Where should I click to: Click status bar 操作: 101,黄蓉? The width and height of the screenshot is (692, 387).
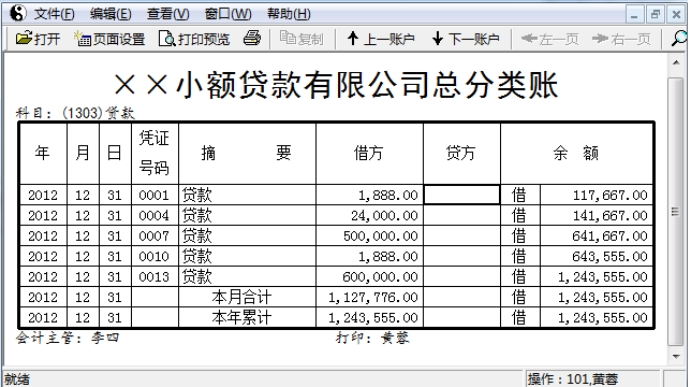click(573, 379)
